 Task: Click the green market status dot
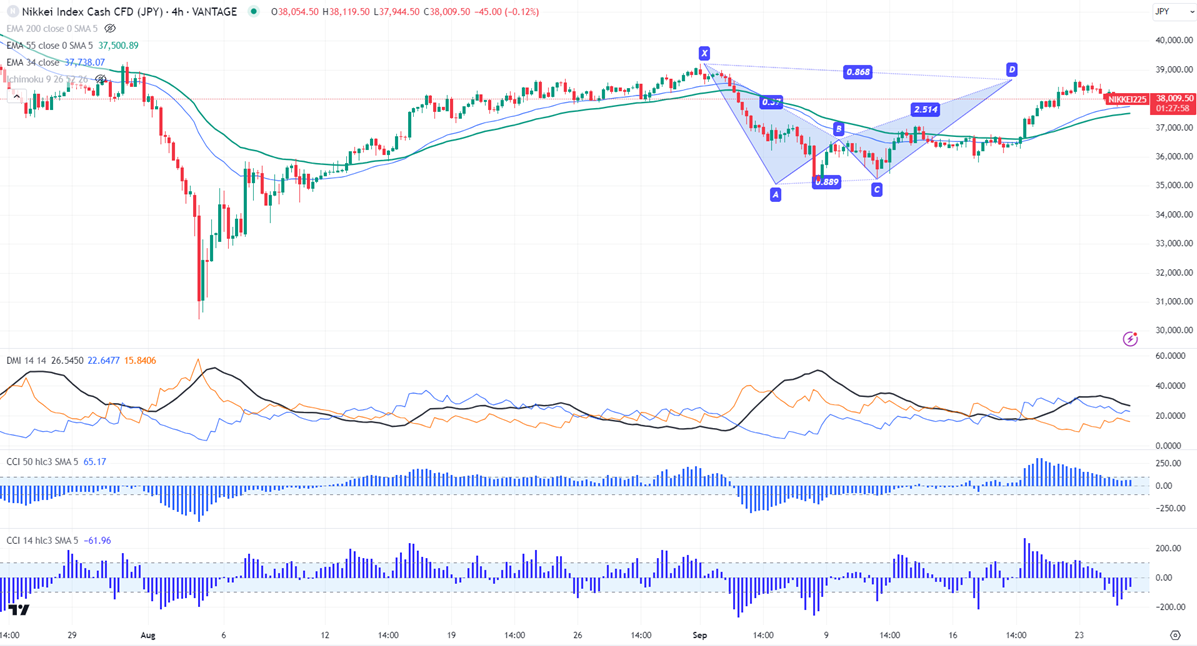(x=253, y=11)
